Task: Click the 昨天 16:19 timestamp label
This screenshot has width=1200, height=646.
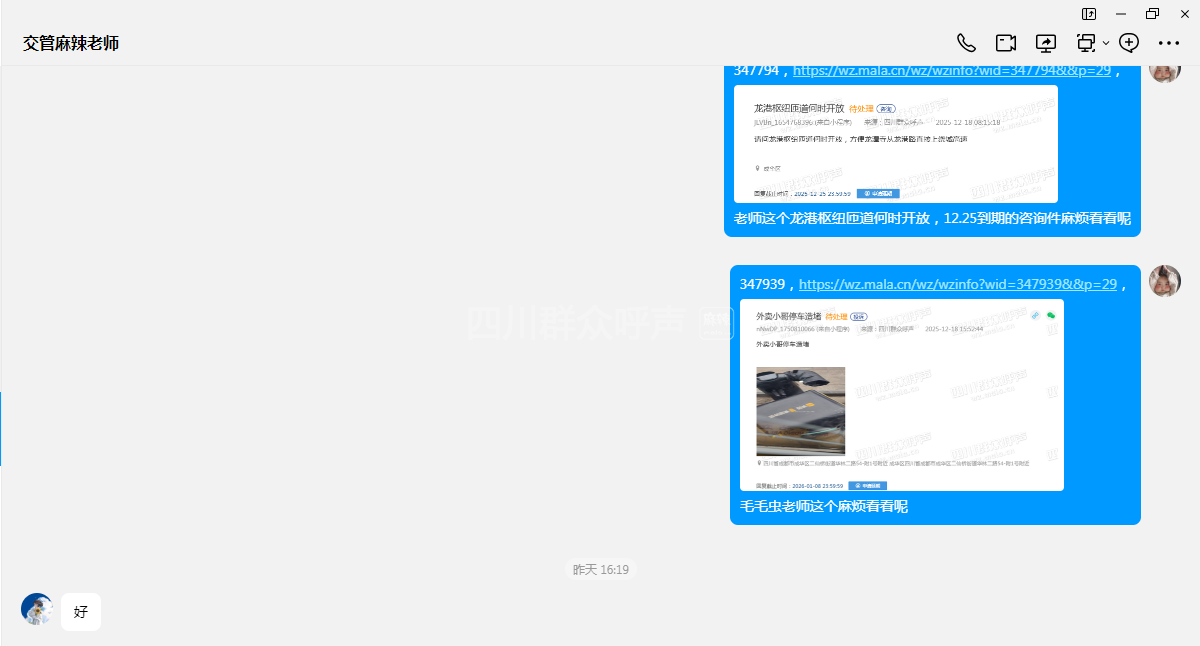Action: 600,569
